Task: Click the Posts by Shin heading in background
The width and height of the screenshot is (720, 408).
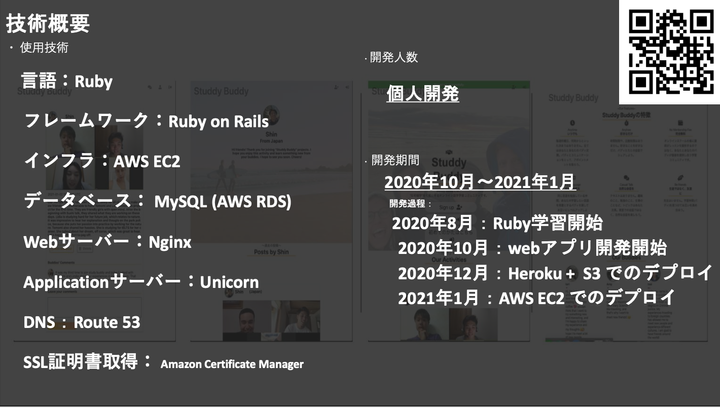Action: [x=271, y=252]
